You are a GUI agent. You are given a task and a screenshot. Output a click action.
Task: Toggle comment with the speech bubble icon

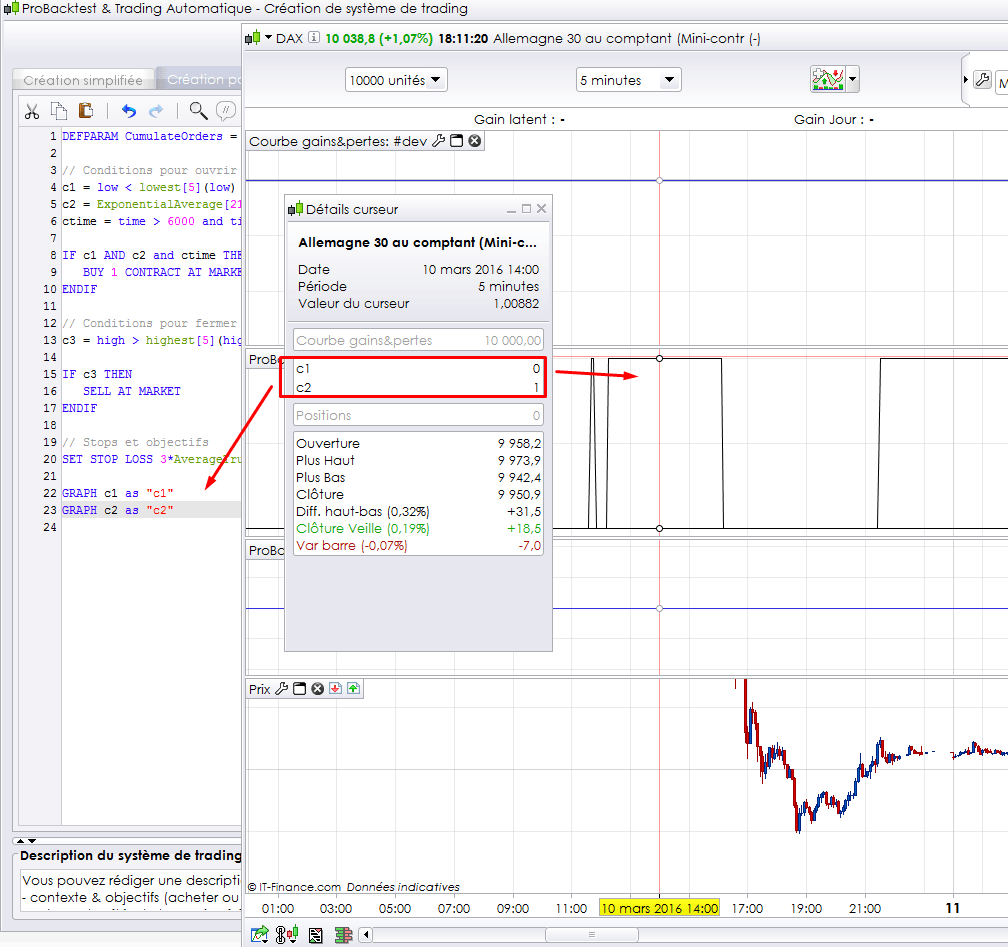click(226, 111)
